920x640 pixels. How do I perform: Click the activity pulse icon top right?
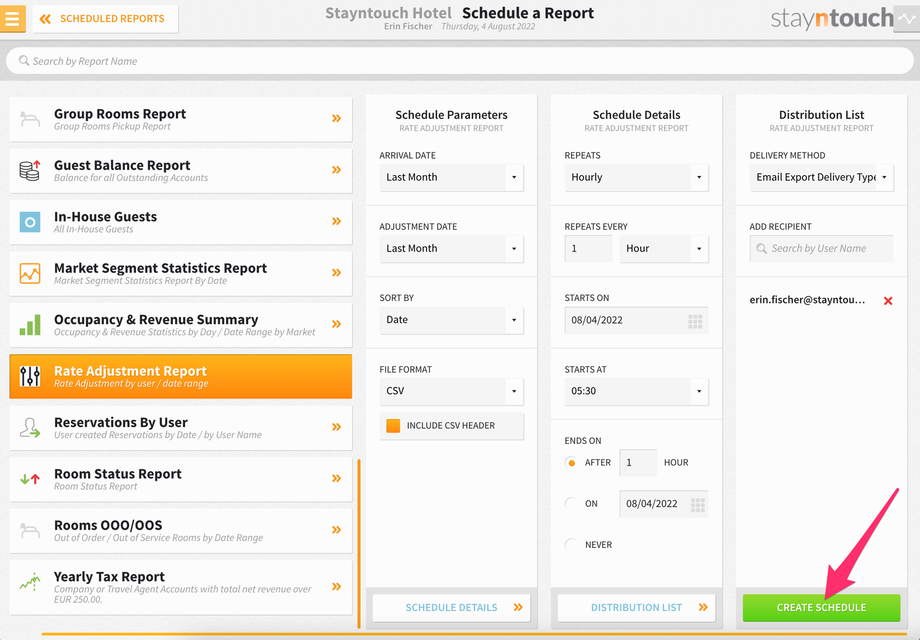point(906,19)
